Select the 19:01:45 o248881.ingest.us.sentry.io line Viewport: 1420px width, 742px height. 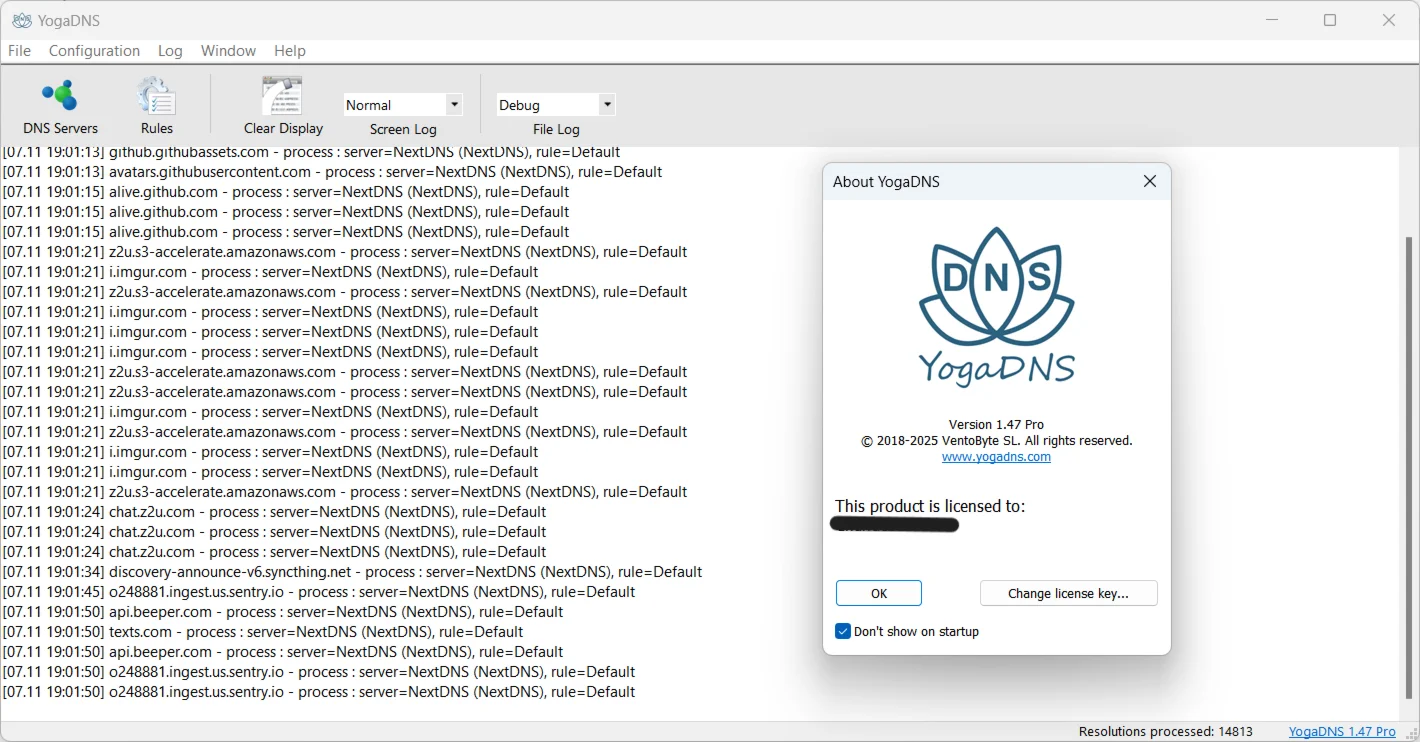[x=319, y=592]
